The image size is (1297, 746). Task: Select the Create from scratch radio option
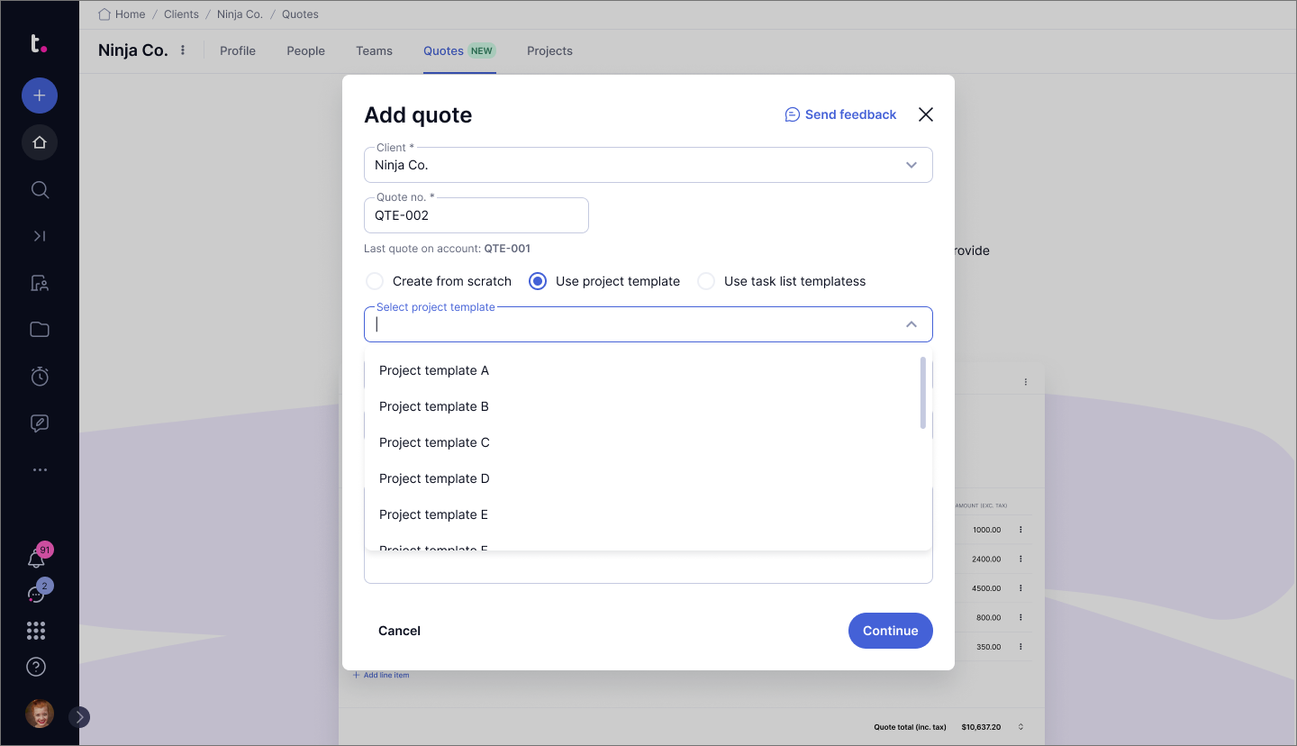(x=375, y=281)
